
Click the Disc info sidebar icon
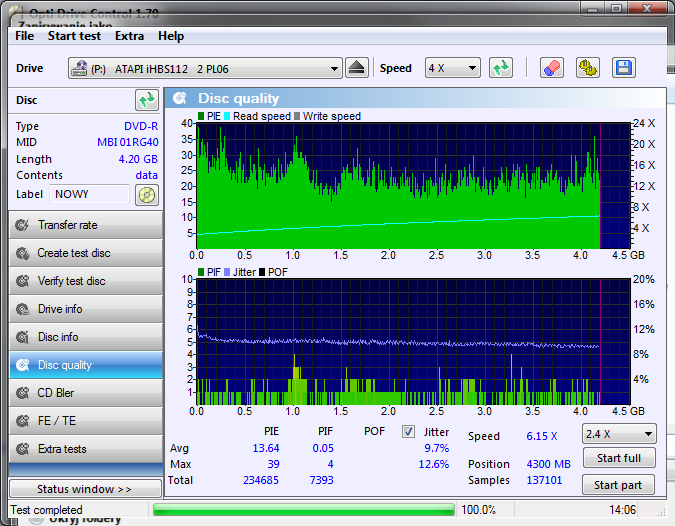click(x=22, y=337)
